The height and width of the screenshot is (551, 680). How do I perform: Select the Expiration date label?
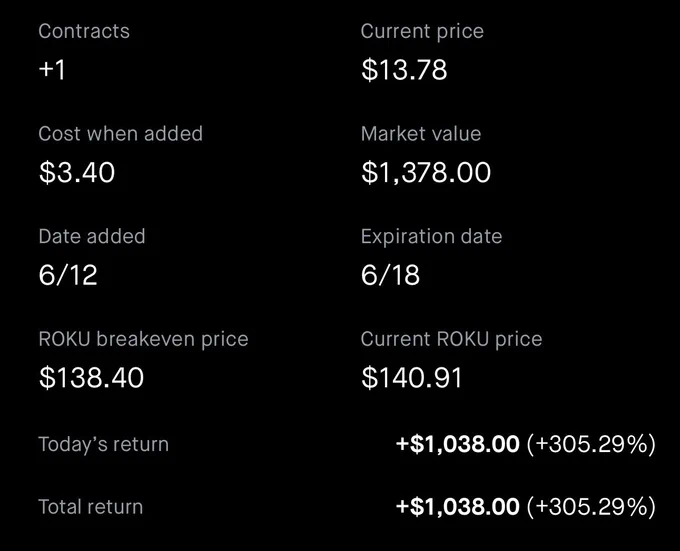[431, 237]
